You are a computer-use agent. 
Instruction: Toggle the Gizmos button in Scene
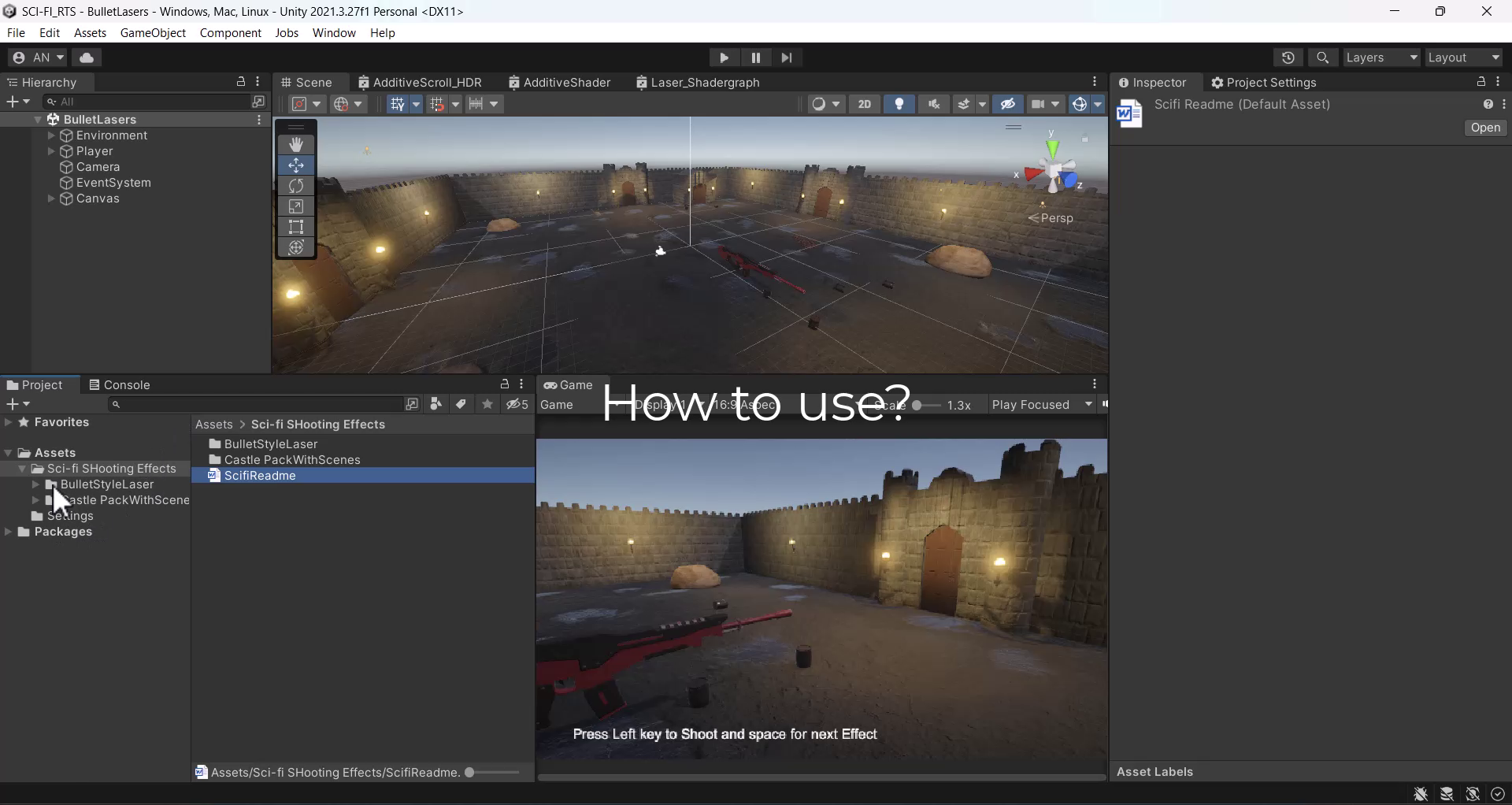pos(1080,104)
